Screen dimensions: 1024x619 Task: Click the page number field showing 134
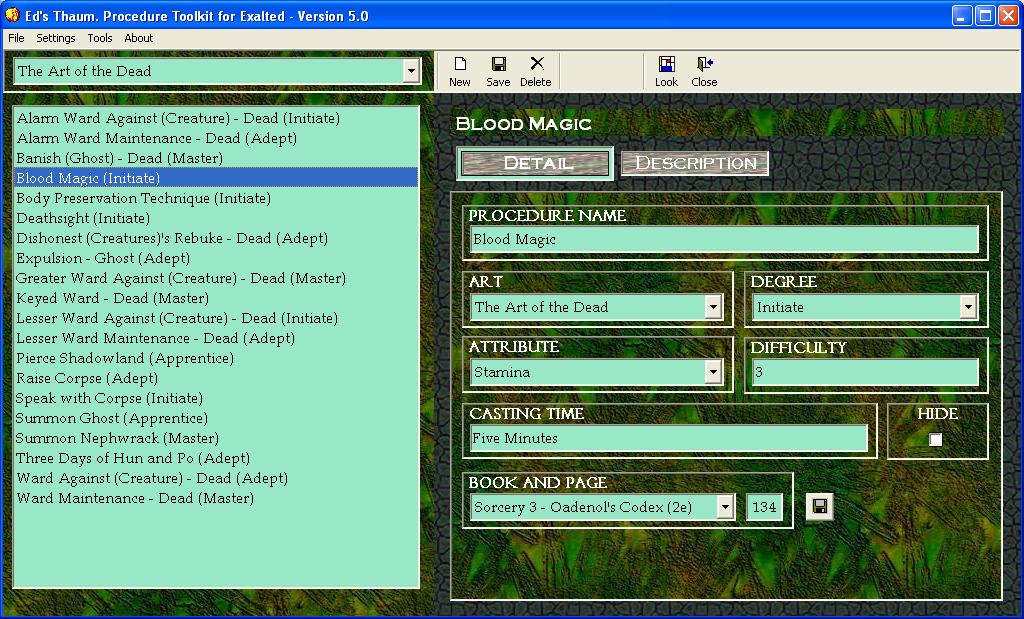764,507
